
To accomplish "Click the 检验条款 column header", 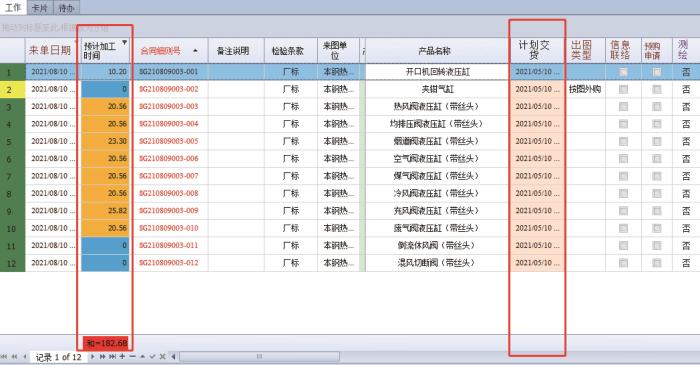I will [291, 51].
